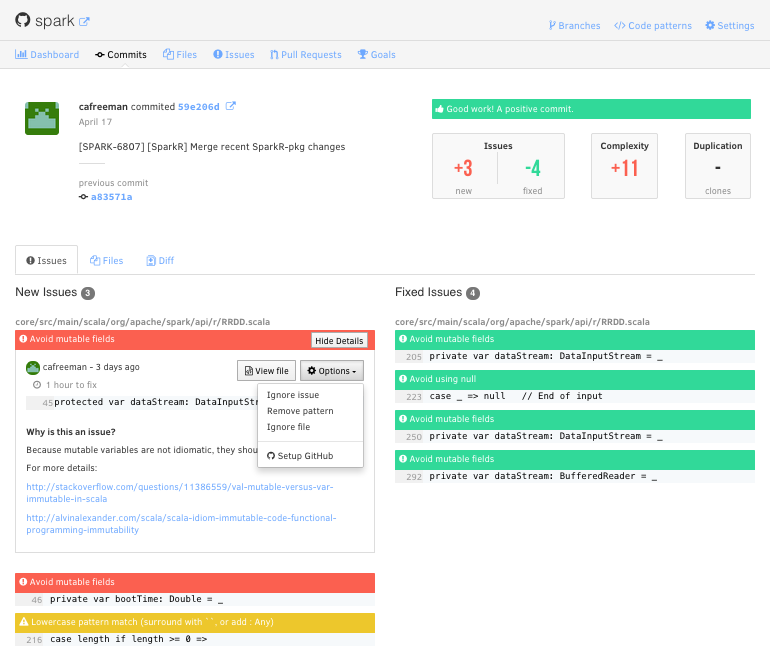
Task: Select the Diff sub-tab
Action: 160,261
